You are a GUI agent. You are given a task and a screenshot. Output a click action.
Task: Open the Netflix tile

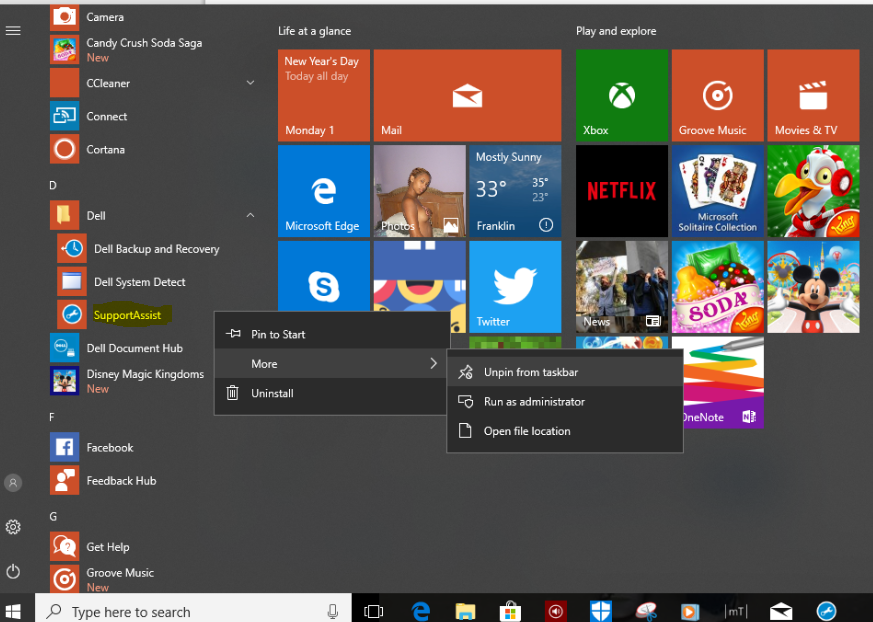(621, 191)
